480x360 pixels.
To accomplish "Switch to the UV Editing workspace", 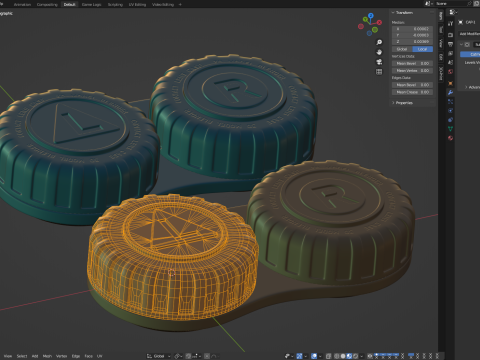I will coord(137,4).
